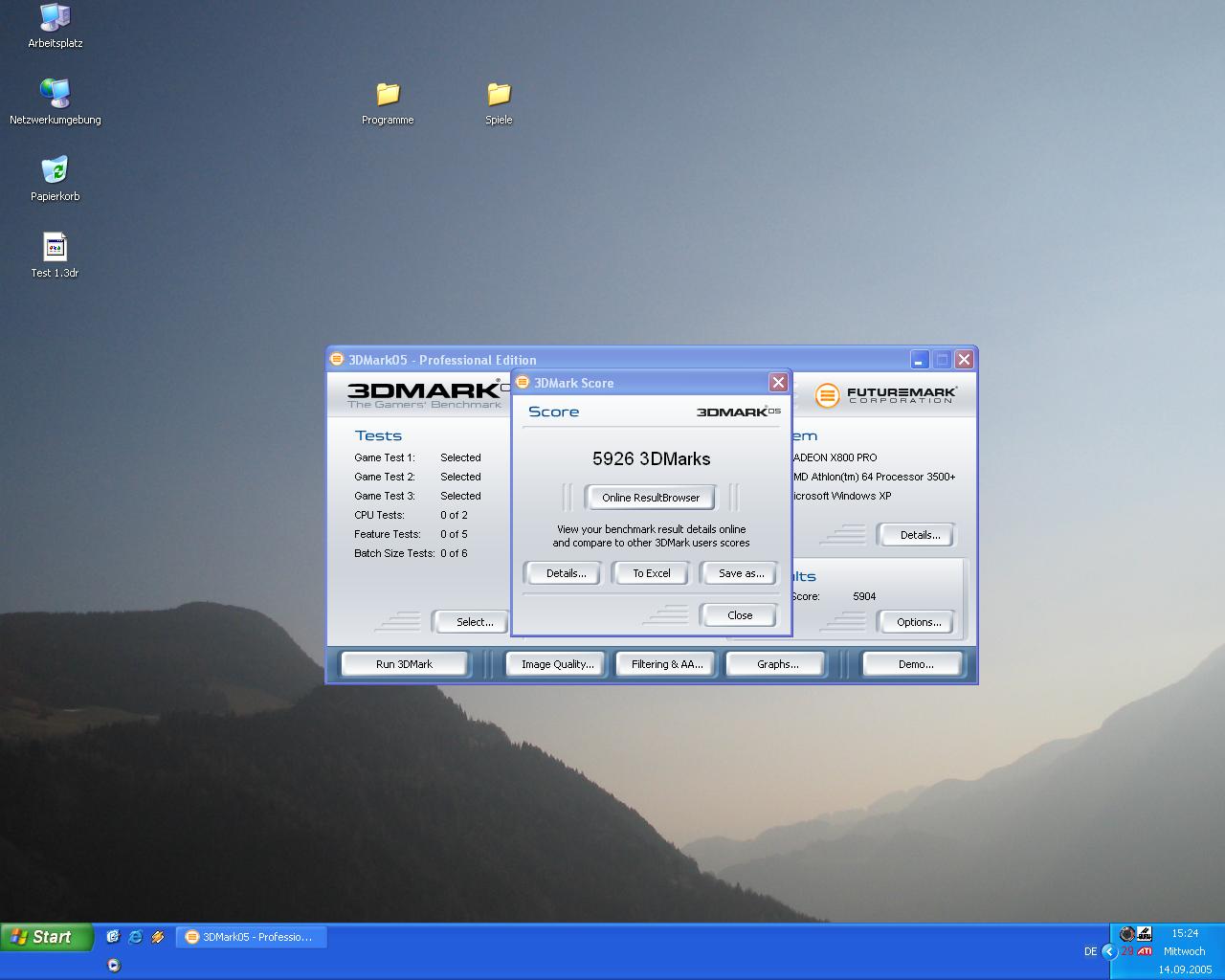Click the 3DMark05 title bar icon
This screenshot has width=1225, height=980.
(x=337, y=360)
